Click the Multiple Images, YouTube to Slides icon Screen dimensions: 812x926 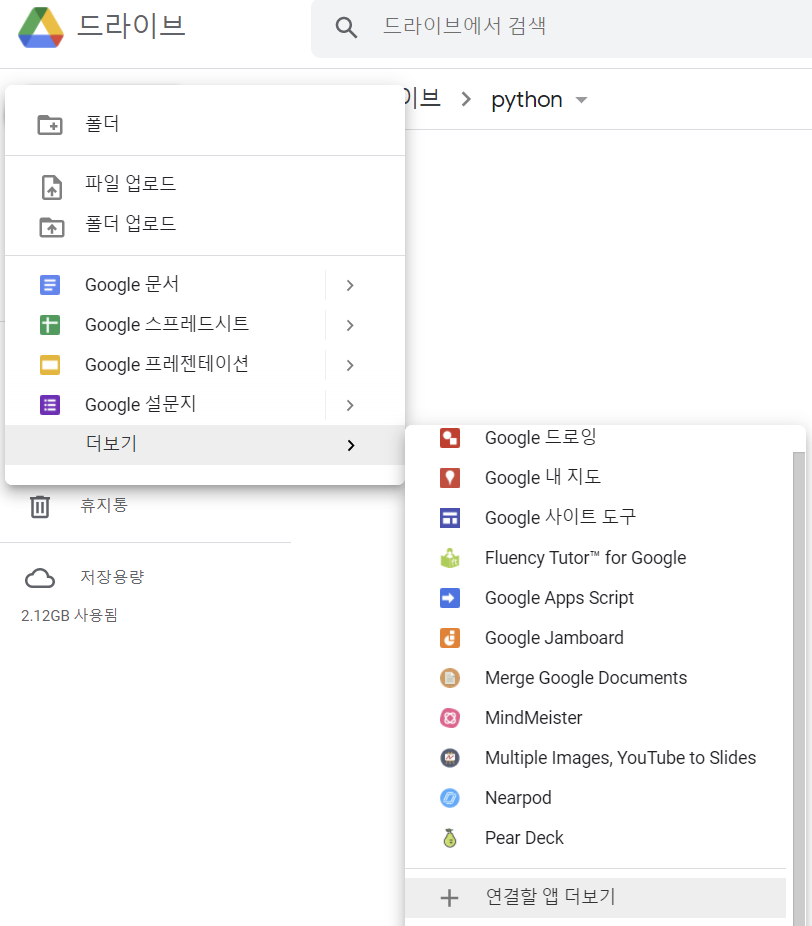(x=450, y=758)
